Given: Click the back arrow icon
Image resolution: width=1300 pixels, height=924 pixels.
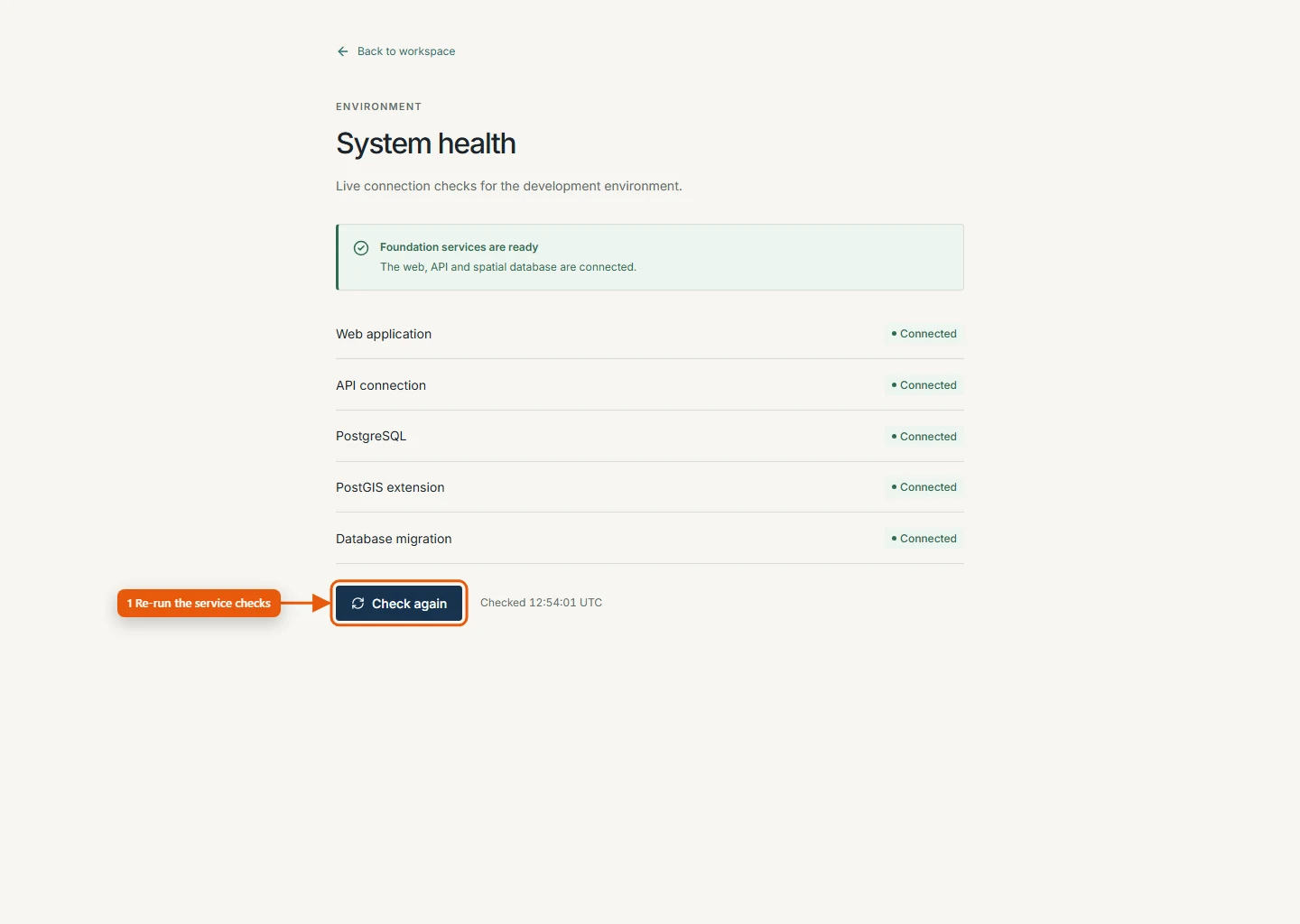Looking at the screenshot, I should [x=342, y=51].
